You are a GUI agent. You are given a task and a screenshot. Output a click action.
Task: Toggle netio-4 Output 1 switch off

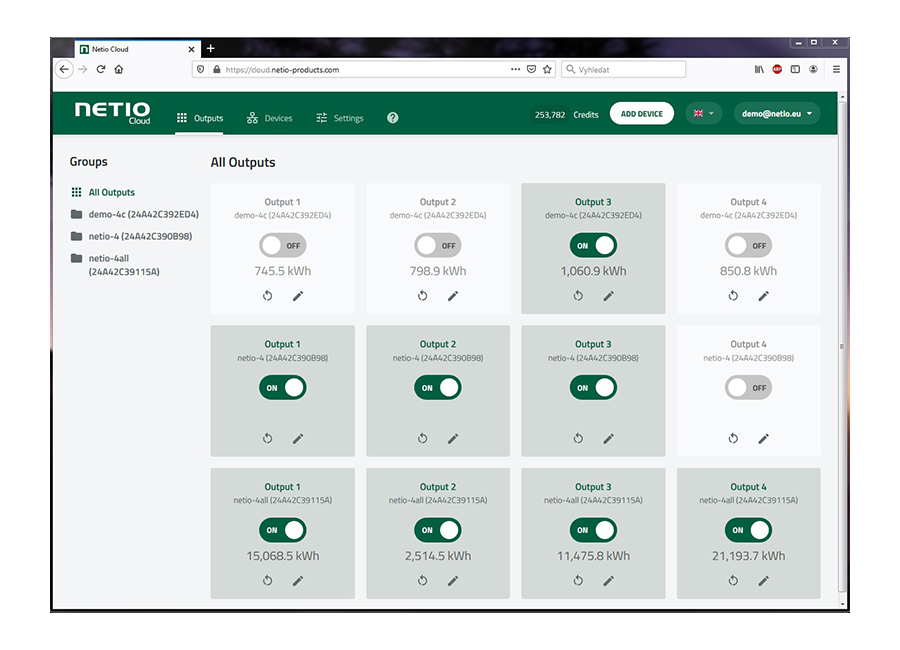(x=282, y=387)
